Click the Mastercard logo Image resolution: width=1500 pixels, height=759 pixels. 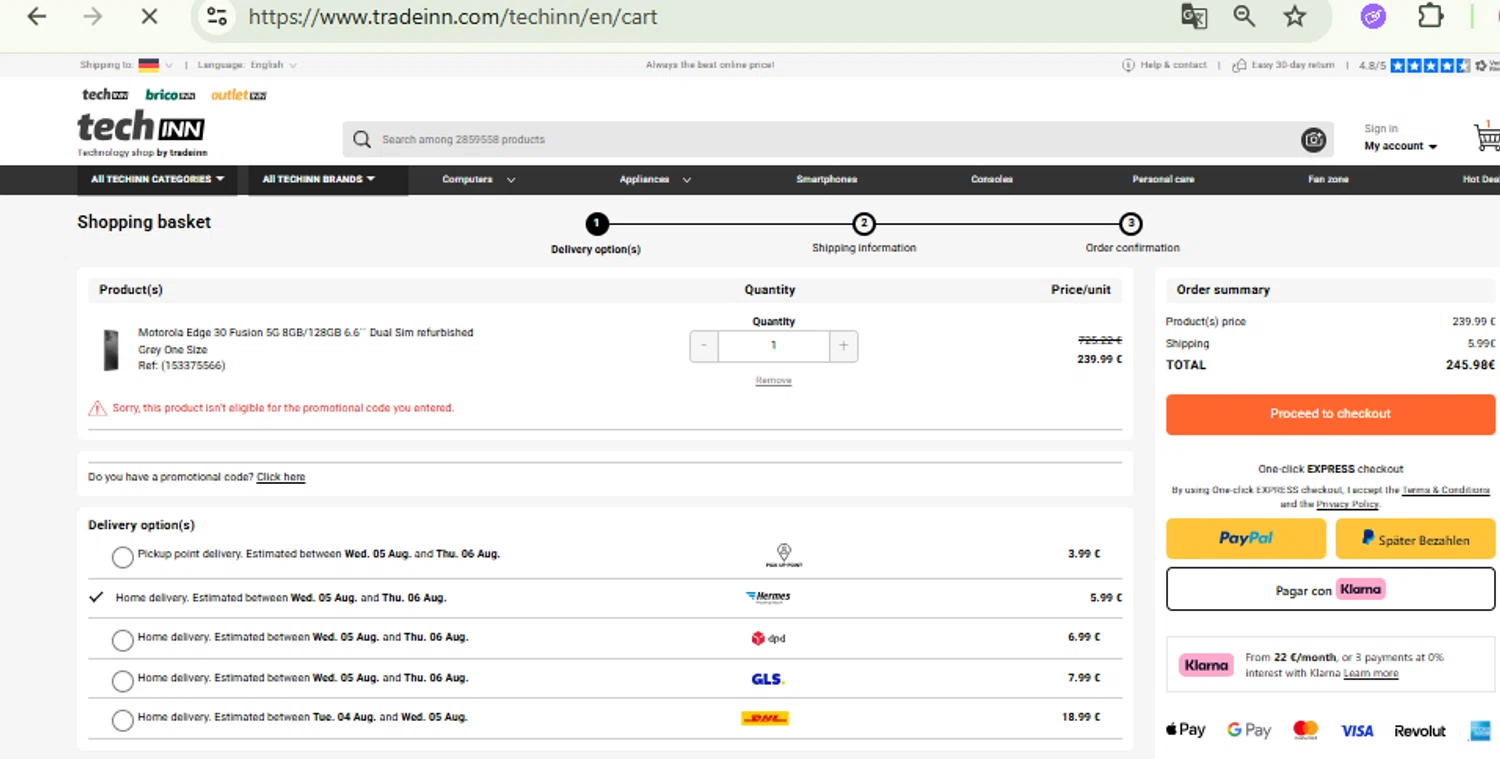tap(1305, 730)
